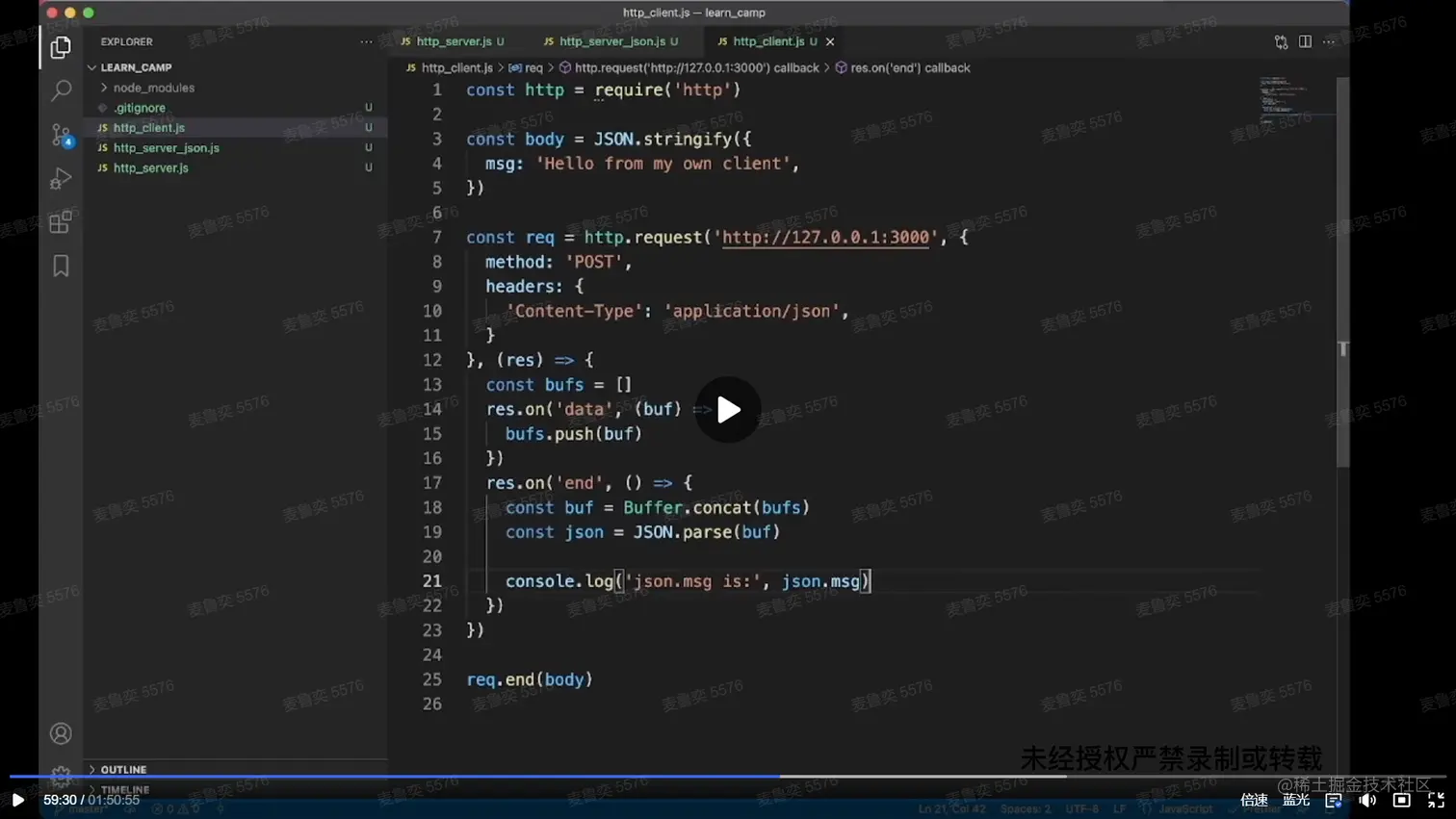Click the 'json.msg is:' string on line 21
Image resolution: width=1456 pixels, height=819 pixels.
point(692,581)
